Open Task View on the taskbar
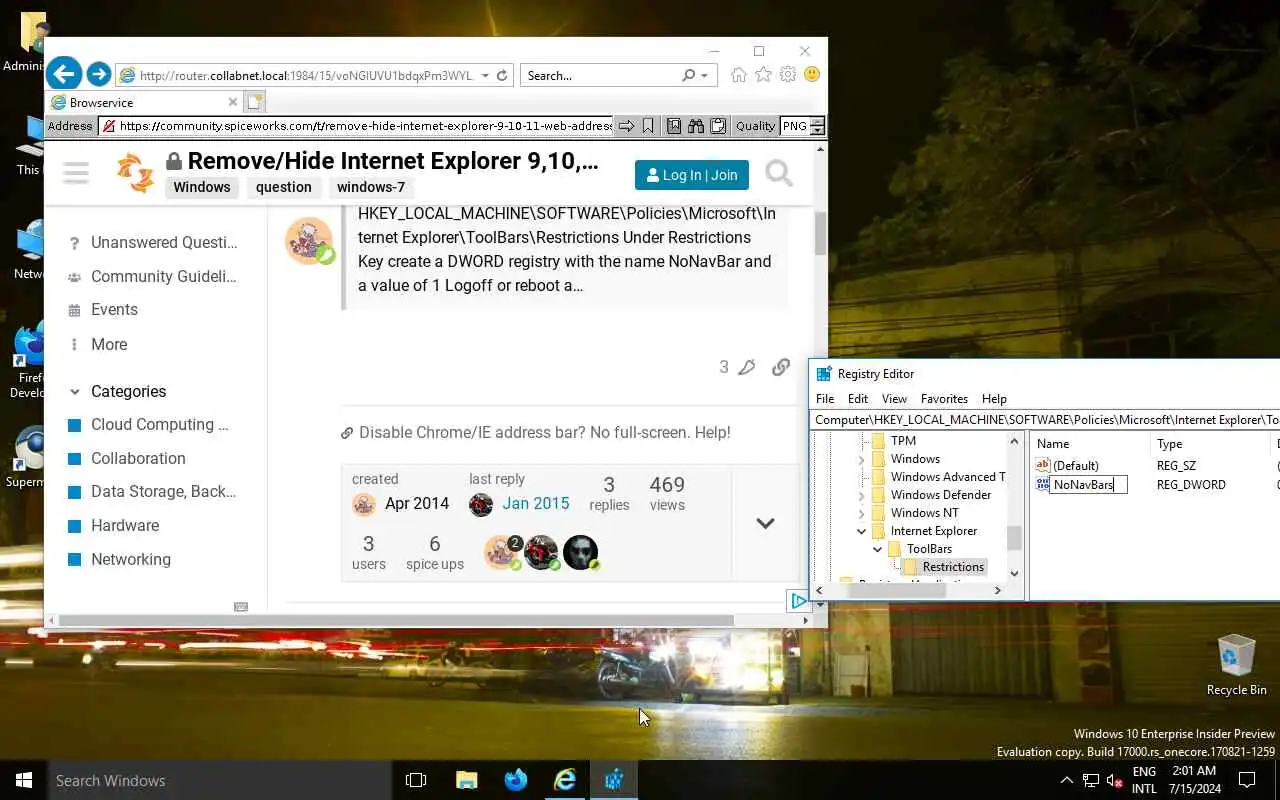 (416, 780)
